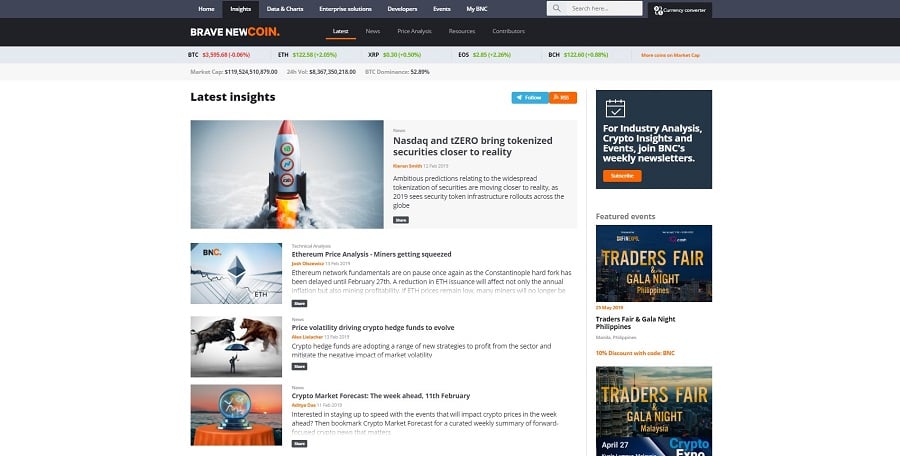
Task: Subscribe to BNC's weekly newsletter
Action: pos(621,176)
